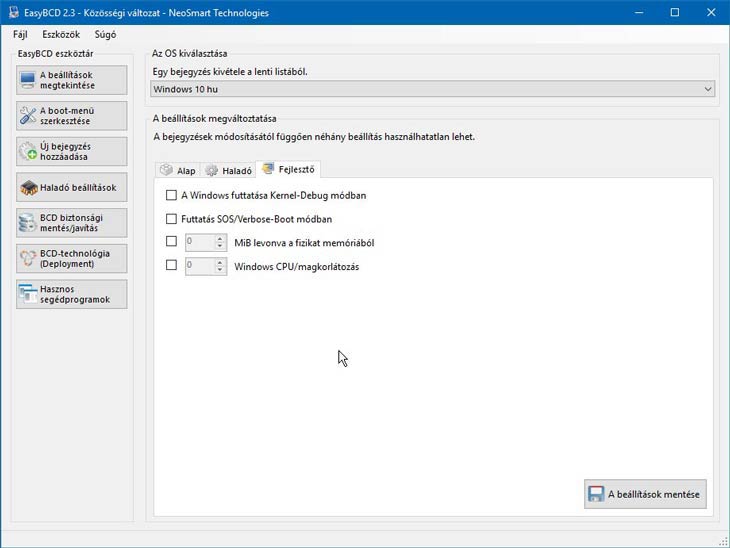Click the BCD-technológia (Deployment) icon
This screenshot has width=730, height=548.
[x=28, y=258]
